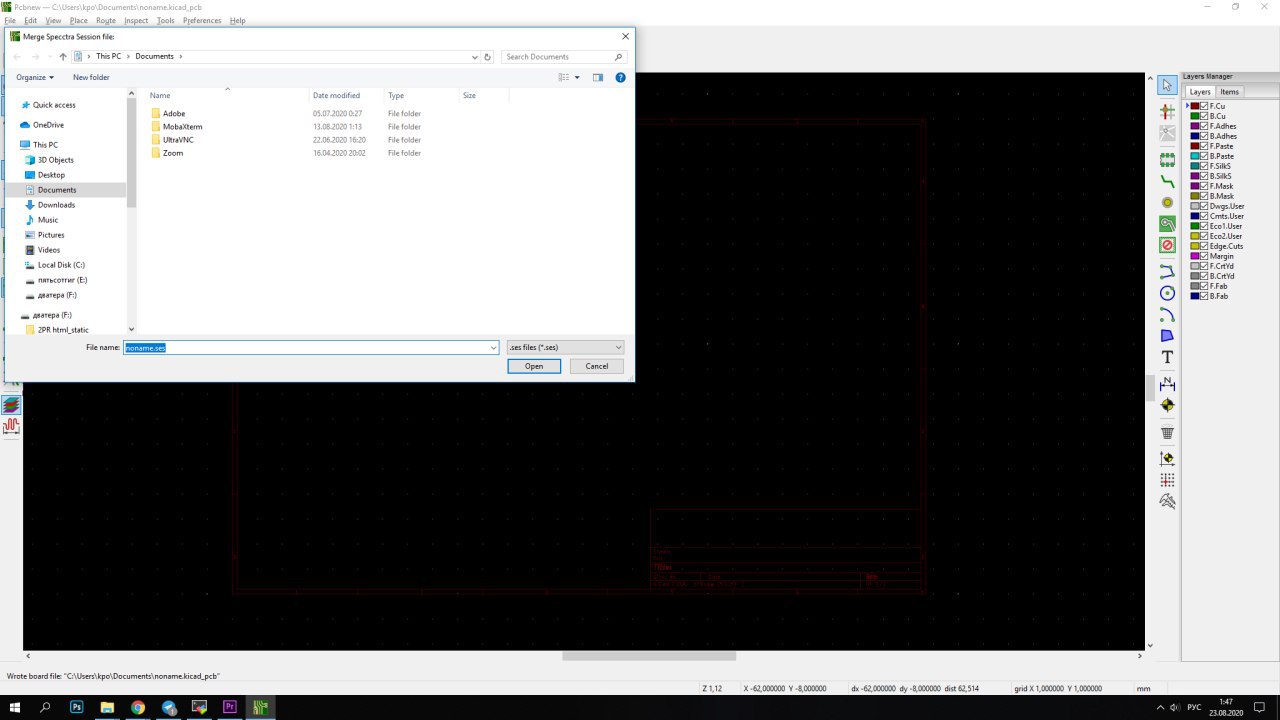Select the Set Grid Origin tool

[1167, 480]
